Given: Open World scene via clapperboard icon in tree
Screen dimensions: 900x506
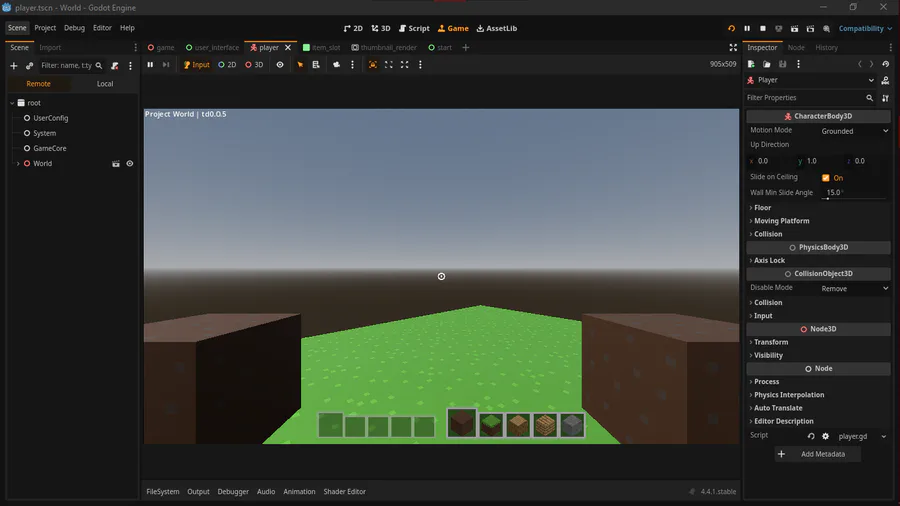Looking at the screenshot, I should [116, 164].
